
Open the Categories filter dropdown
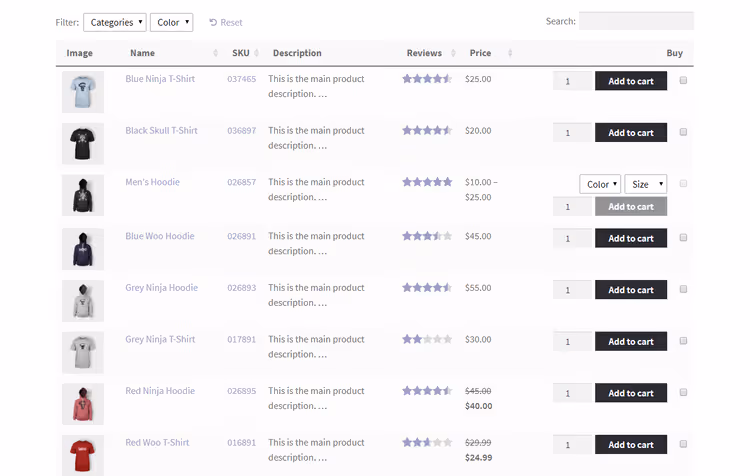(x=115, y=22)
